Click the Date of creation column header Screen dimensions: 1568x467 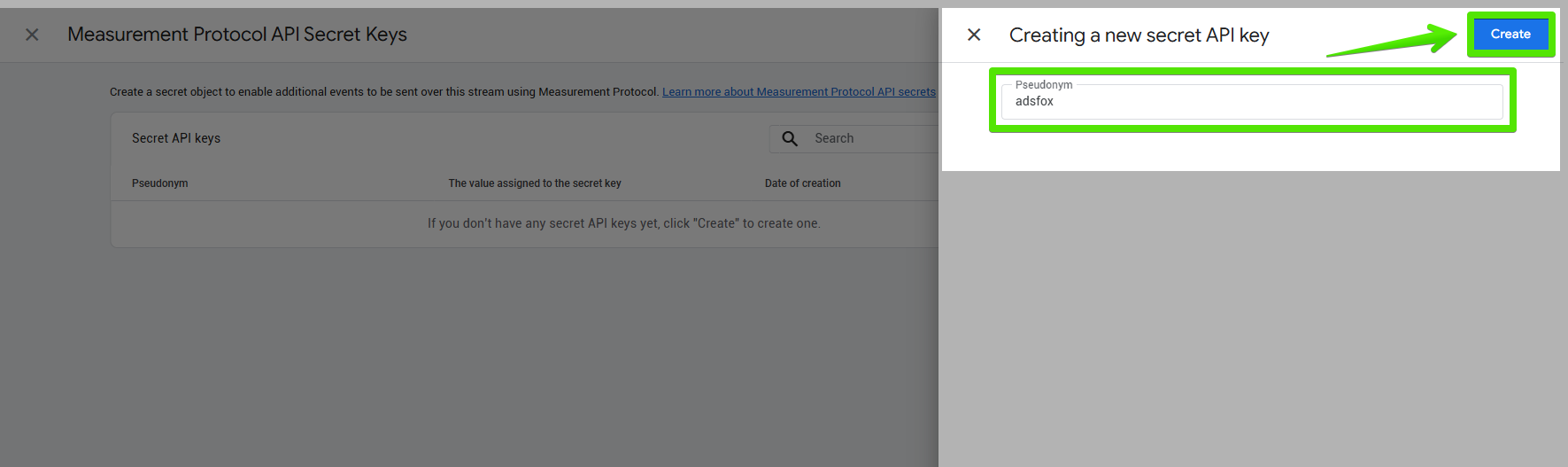(803, 183)
